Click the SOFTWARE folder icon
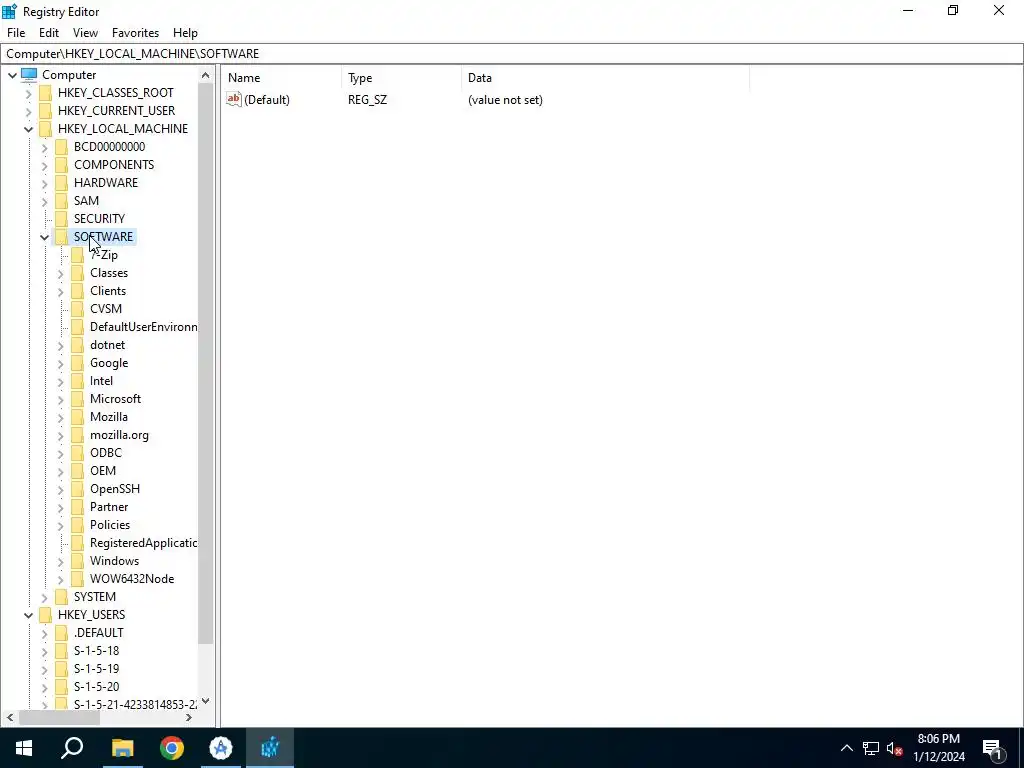 [61, 236]
